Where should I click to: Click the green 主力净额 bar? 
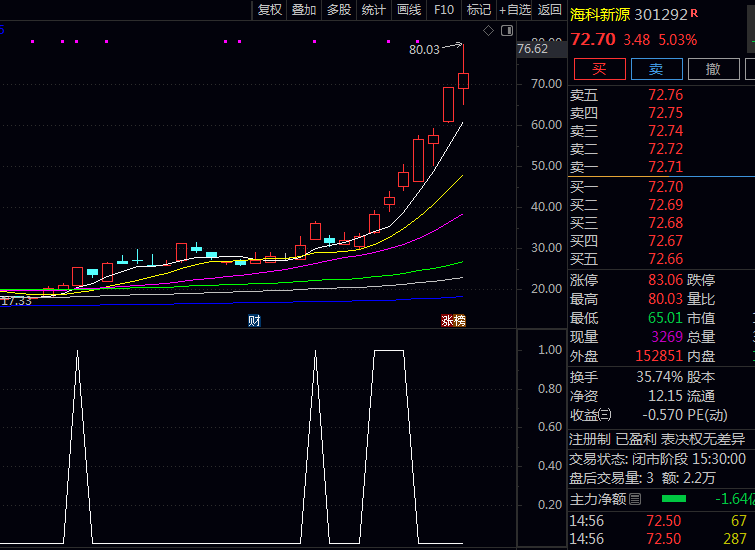coord(674,499)
